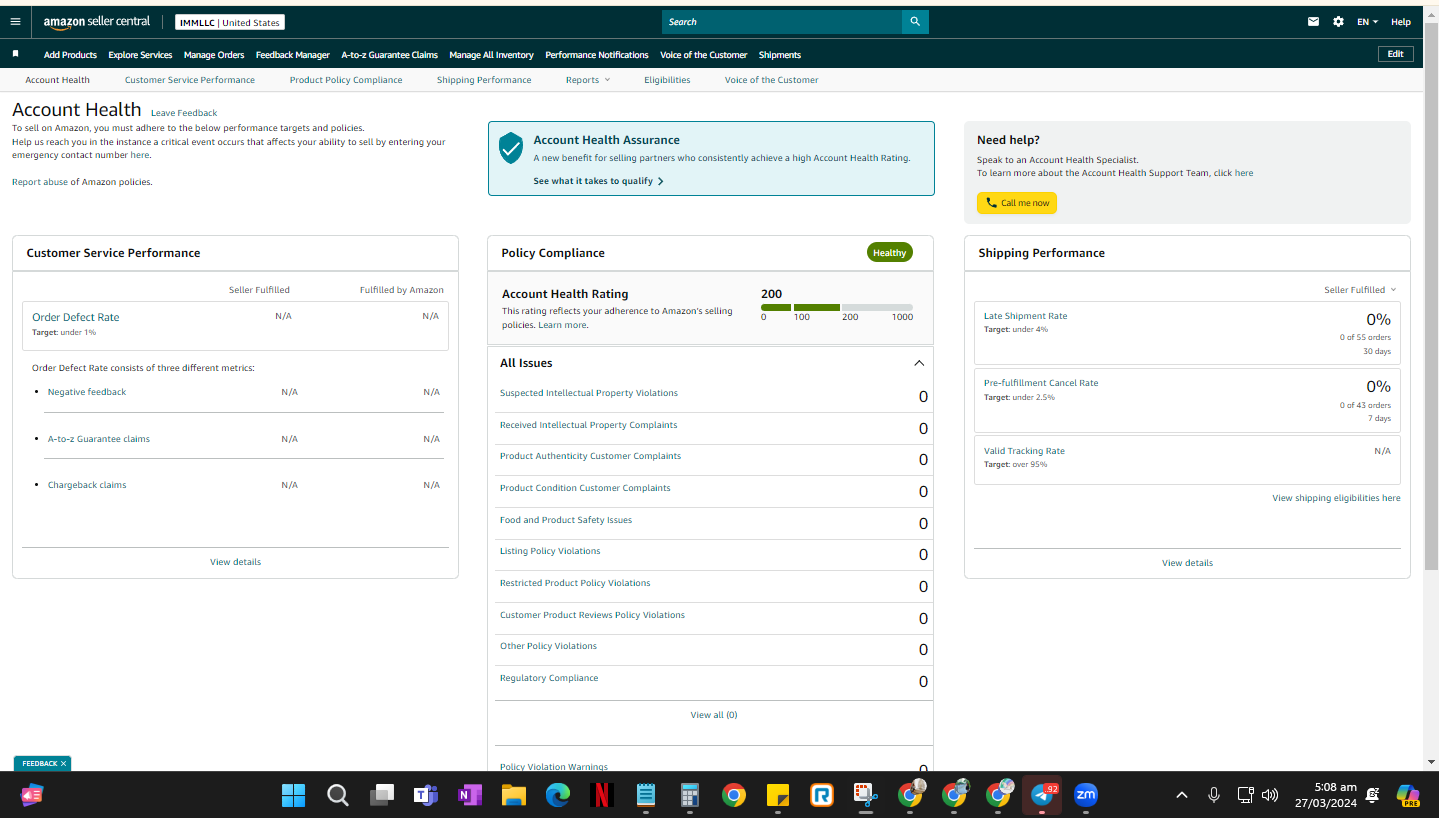
Task: Open Product Policy Compliance tab
Action: coord(346,80)
